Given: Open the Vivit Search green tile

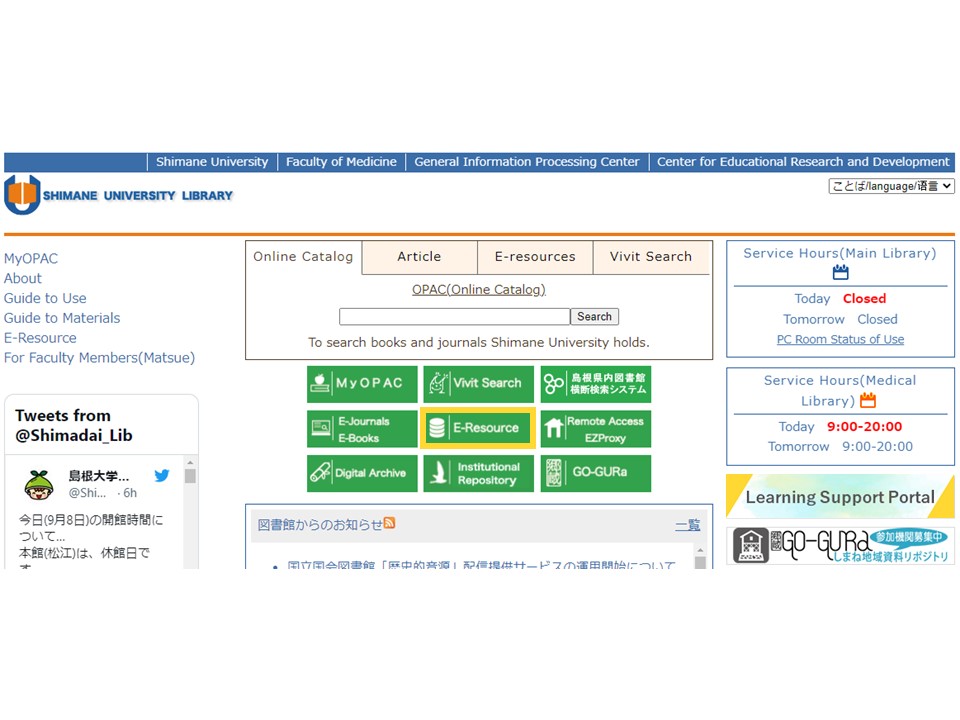Looking at the screenshot, I should [478, 384].
